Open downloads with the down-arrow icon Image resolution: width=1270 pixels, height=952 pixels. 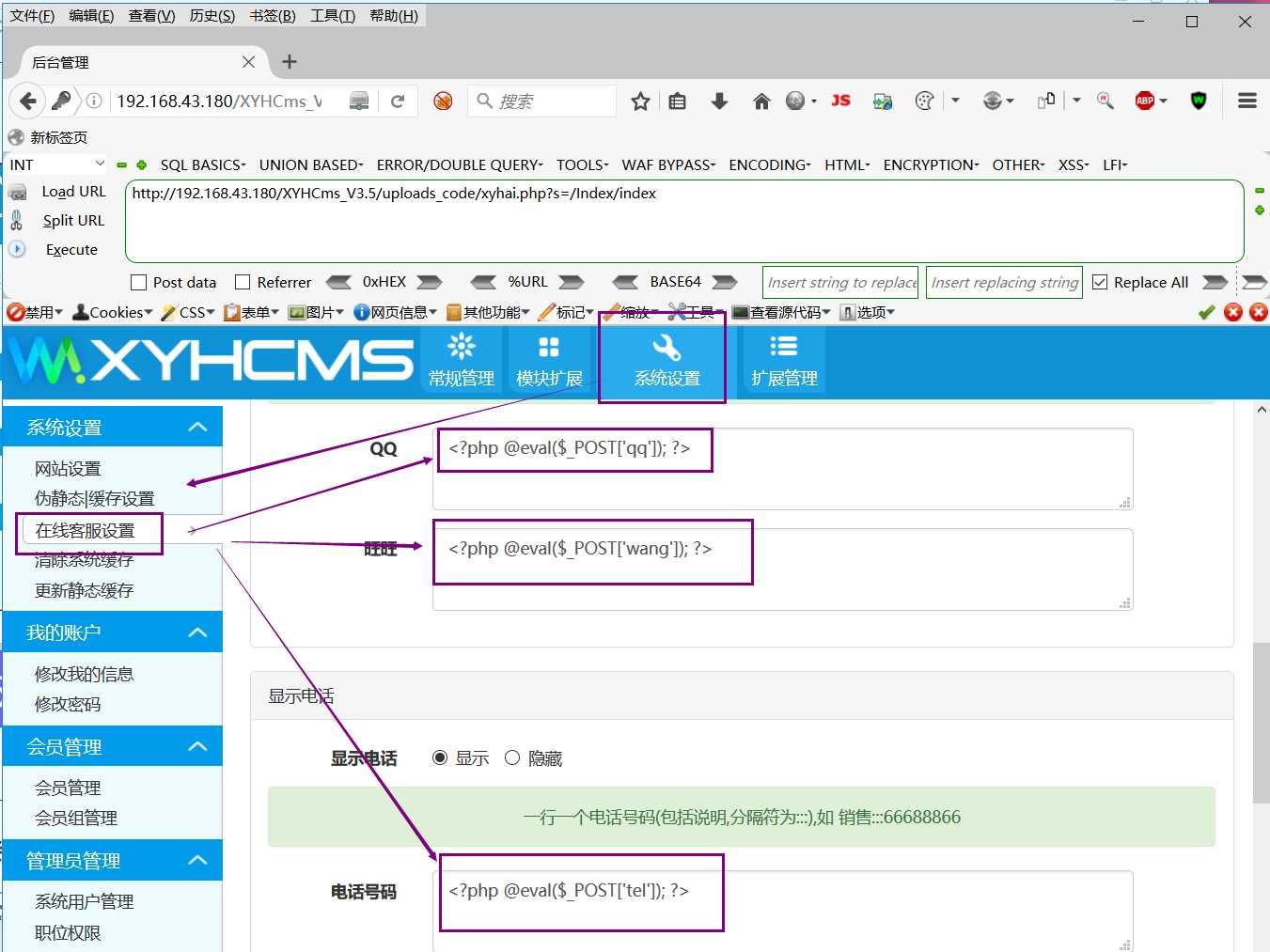pos(719,101)
